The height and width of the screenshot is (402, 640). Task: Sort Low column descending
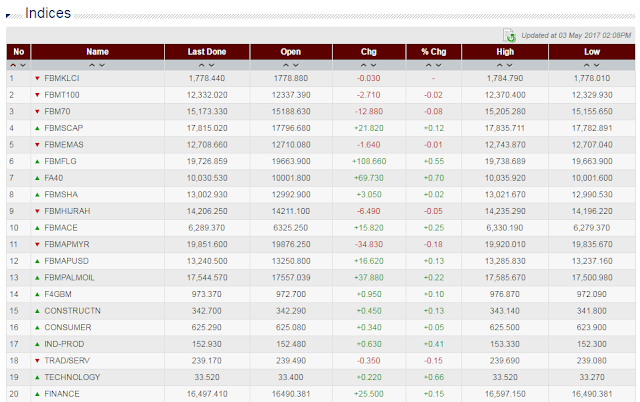pos(597,65)
